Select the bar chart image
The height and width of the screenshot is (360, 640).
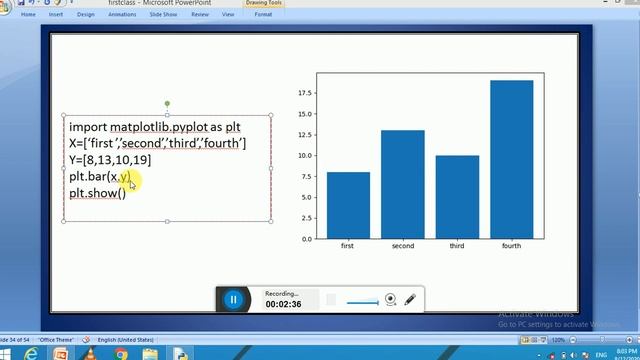421,161
